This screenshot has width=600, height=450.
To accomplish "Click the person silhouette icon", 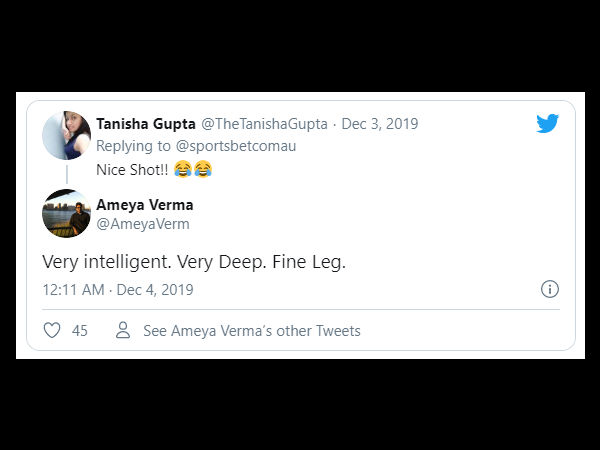I will point(123,330).
